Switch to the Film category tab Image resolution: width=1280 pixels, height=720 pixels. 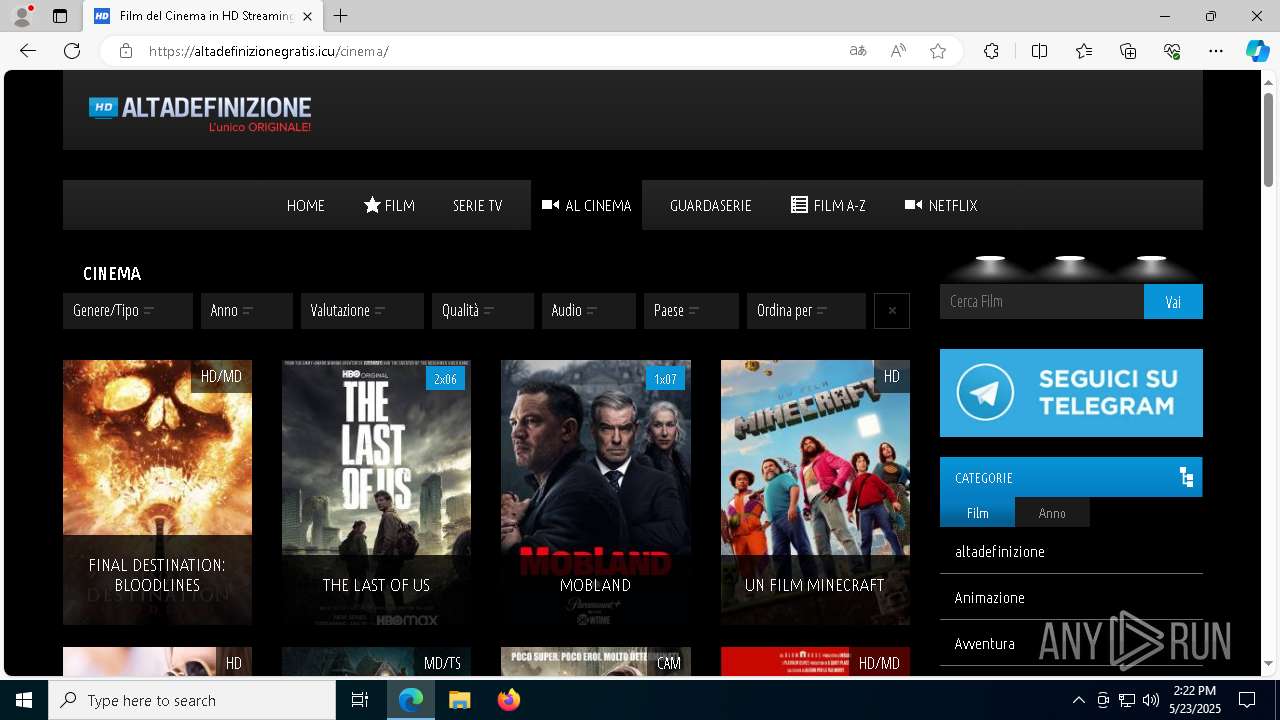[977, 512]
